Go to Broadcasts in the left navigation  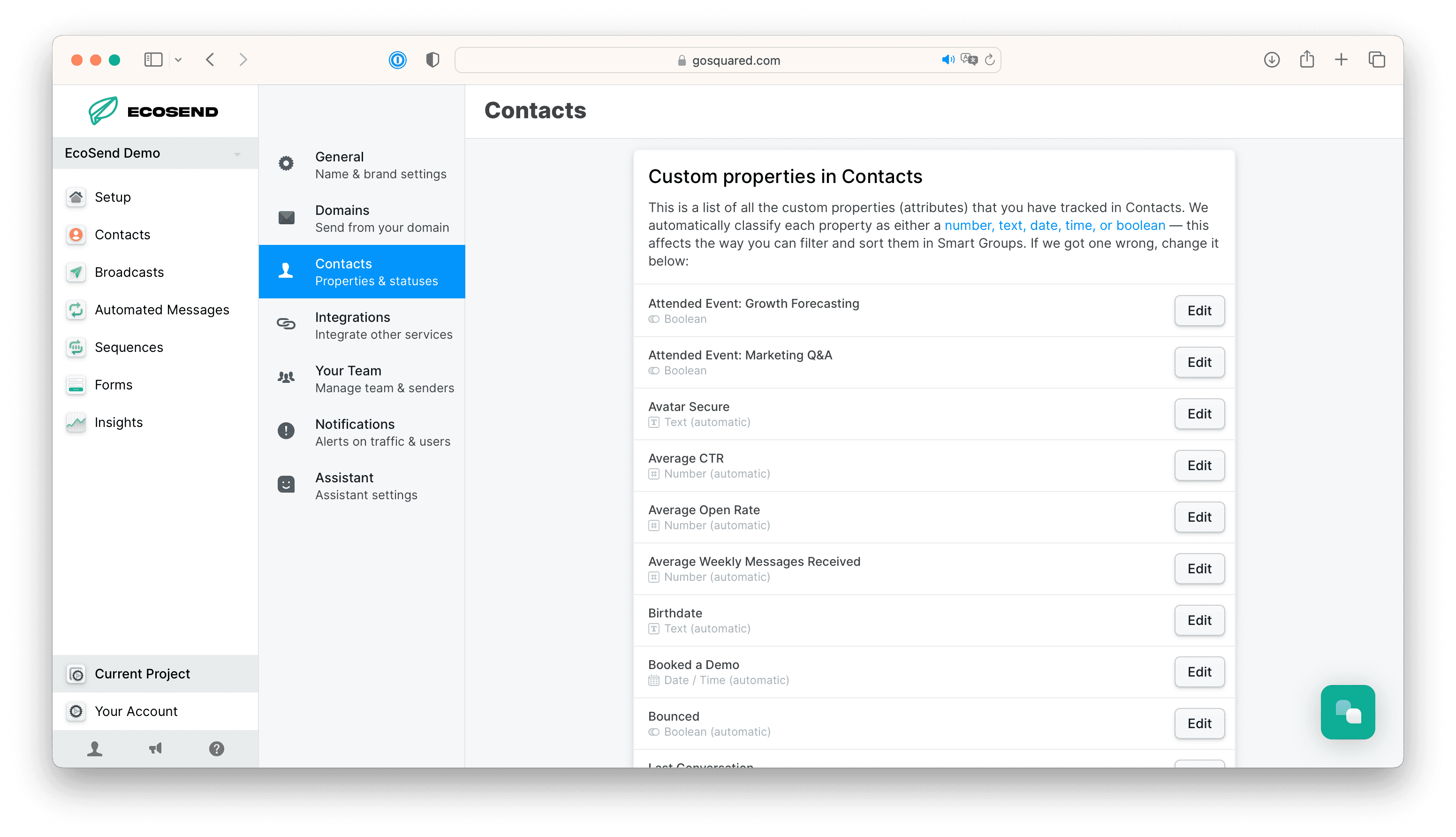coord(129,272)
